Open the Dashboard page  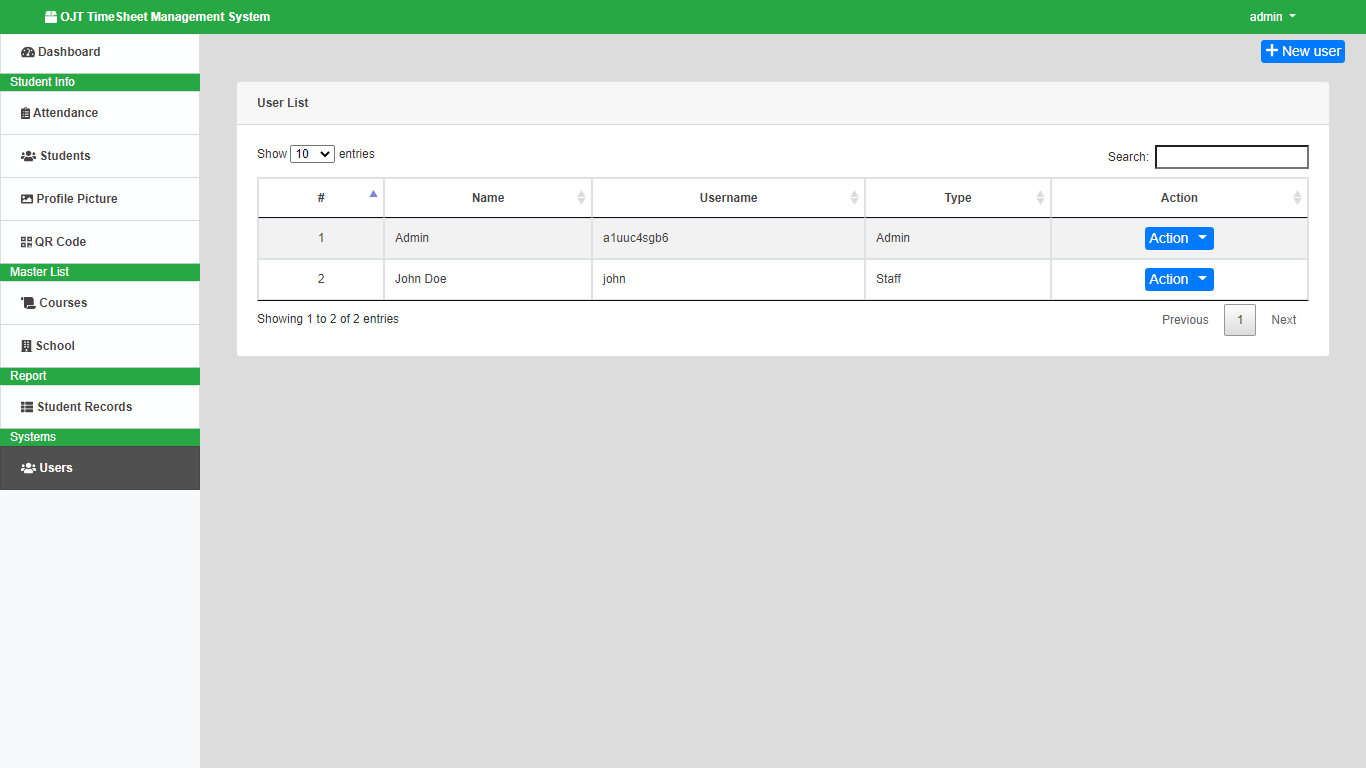(x=100, y=52)
